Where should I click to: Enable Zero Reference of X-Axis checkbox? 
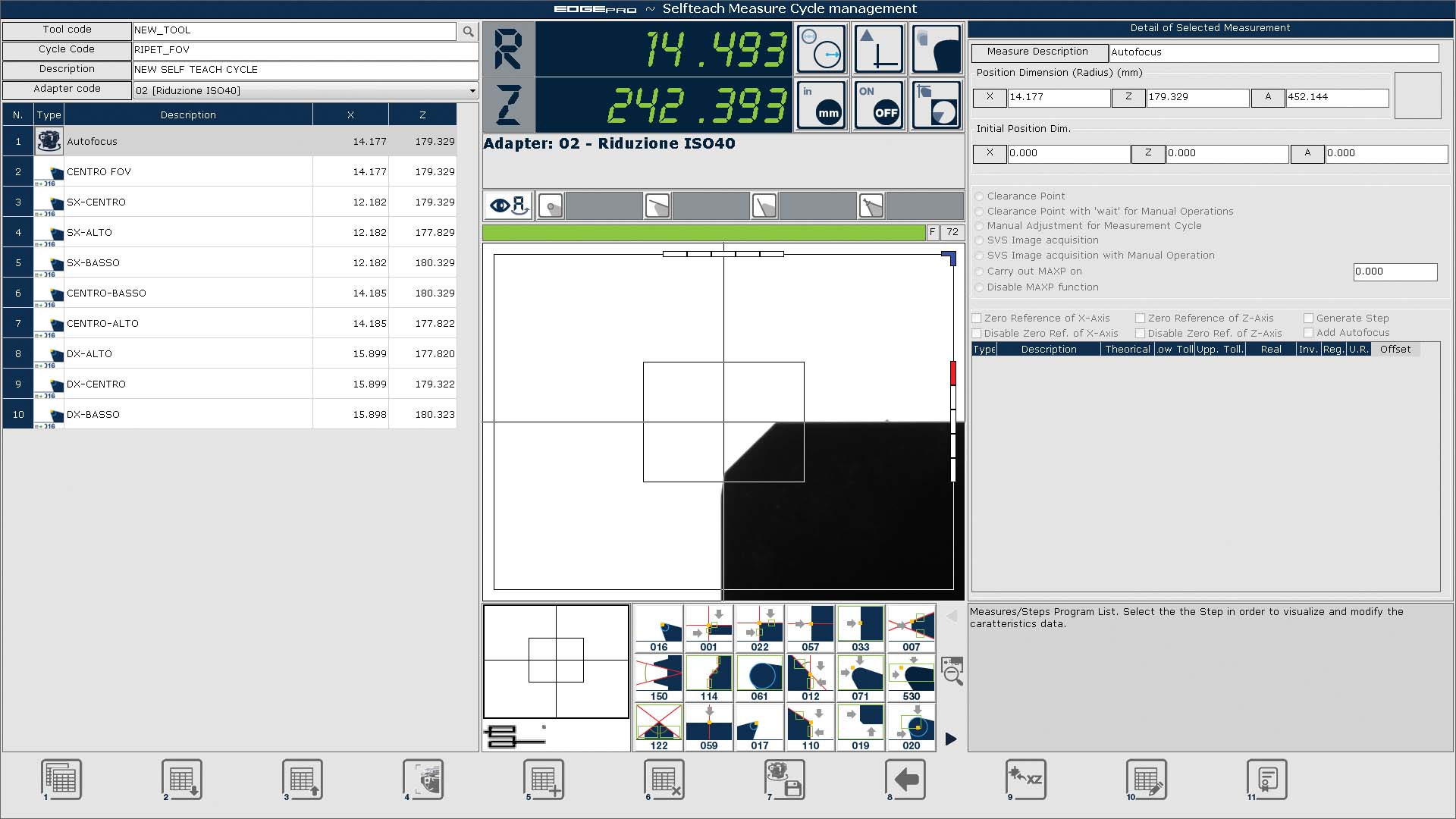coord(977,318)
